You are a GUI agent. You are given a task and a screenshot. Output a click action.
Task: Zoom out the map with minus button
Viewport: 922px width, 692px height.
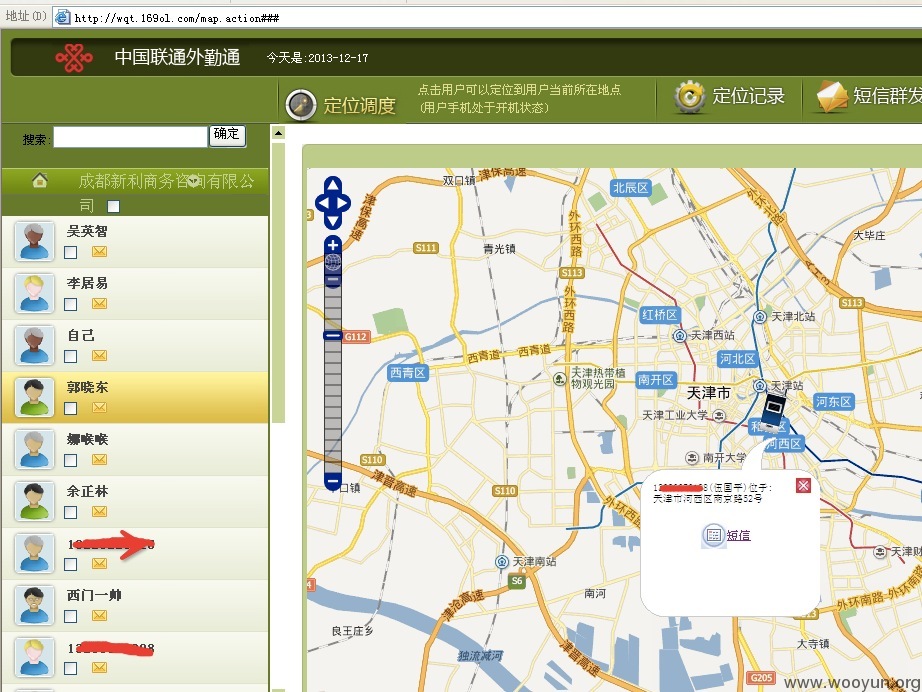(333, 481)
